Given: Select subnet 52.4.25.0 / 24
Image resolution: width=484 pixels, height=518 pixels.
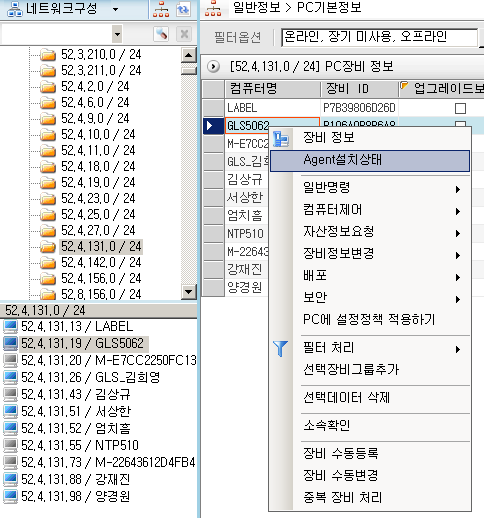Looking at the screenshot, I should [98, 215].
